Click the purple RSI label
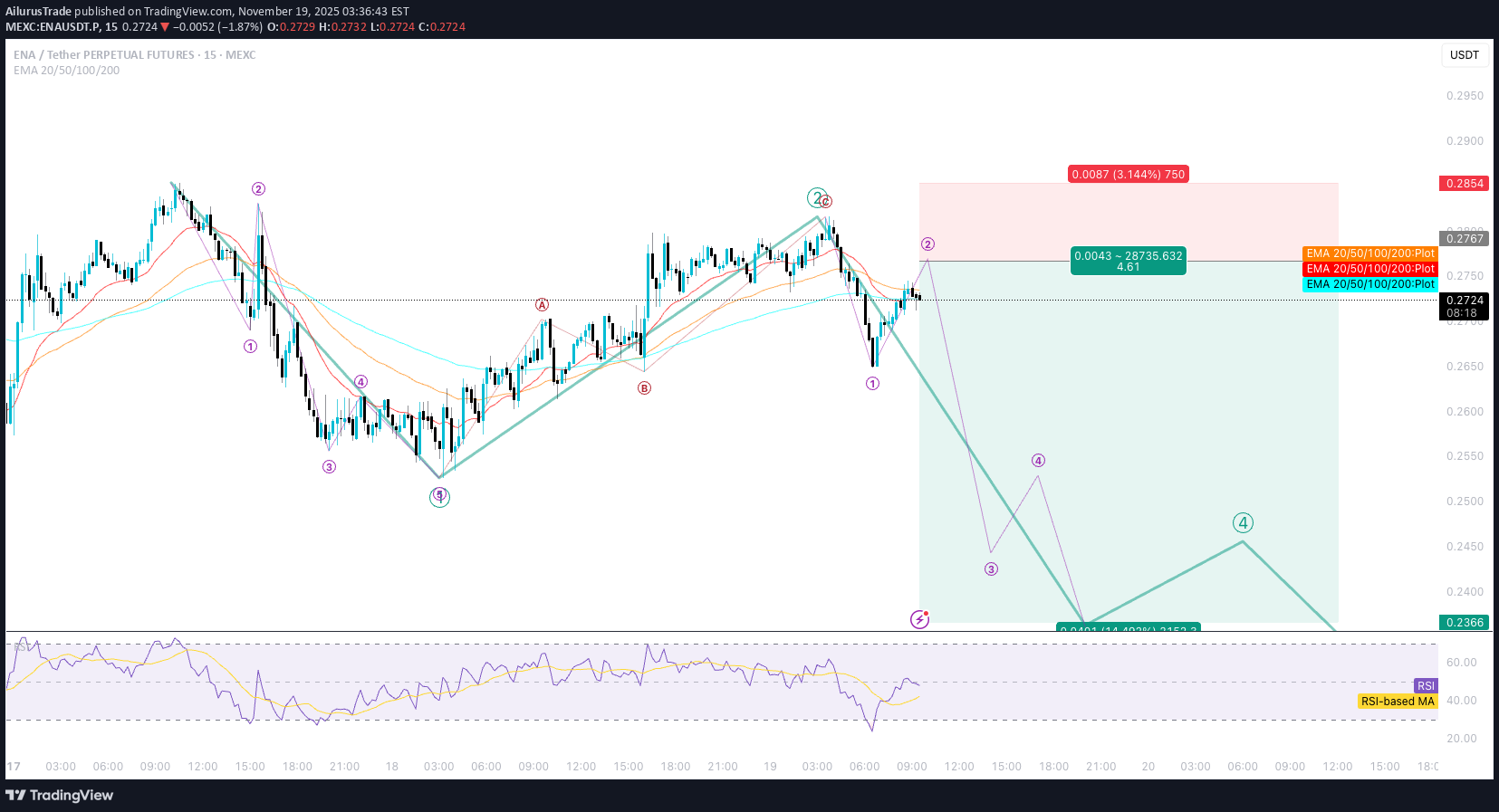Image resolution: width=1499 pixels, height=812 pixels. click(1426, 685)
